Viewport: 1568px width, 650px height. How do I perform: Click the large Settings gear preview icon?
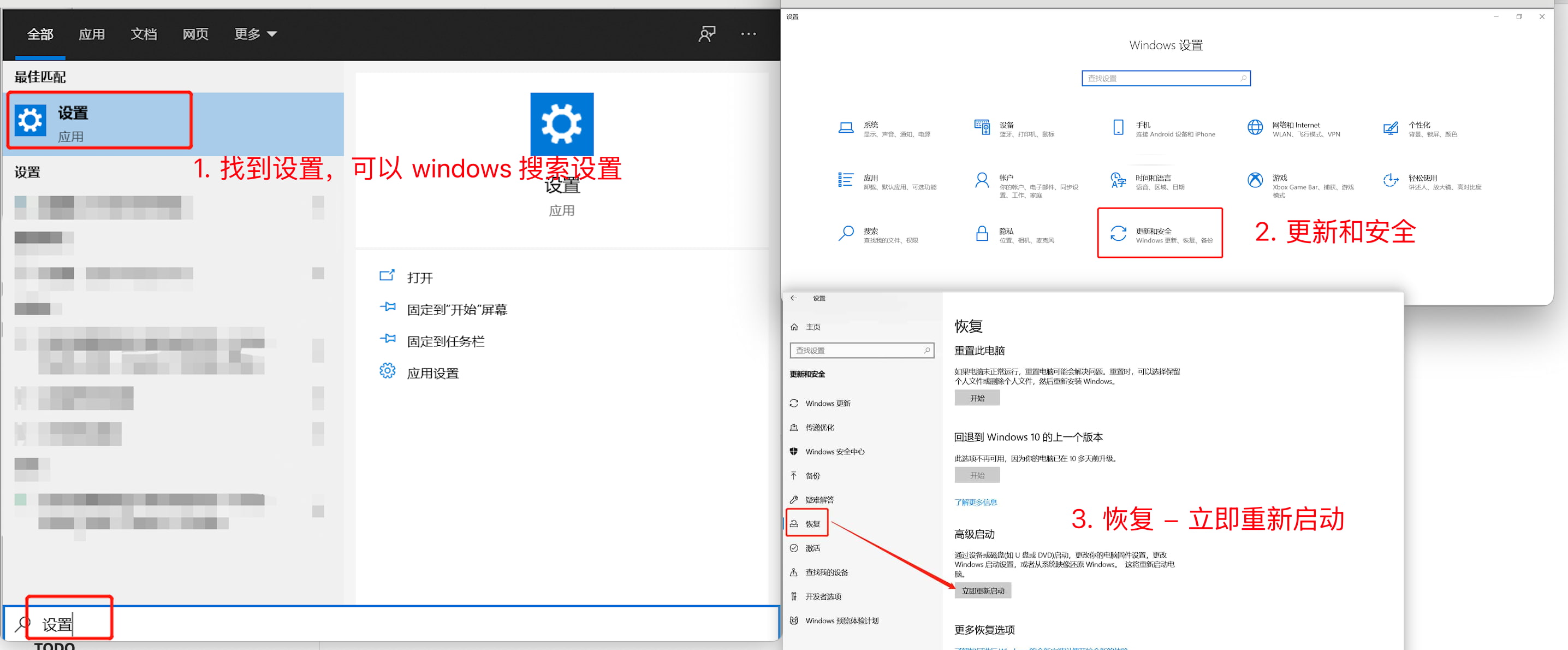561,123
